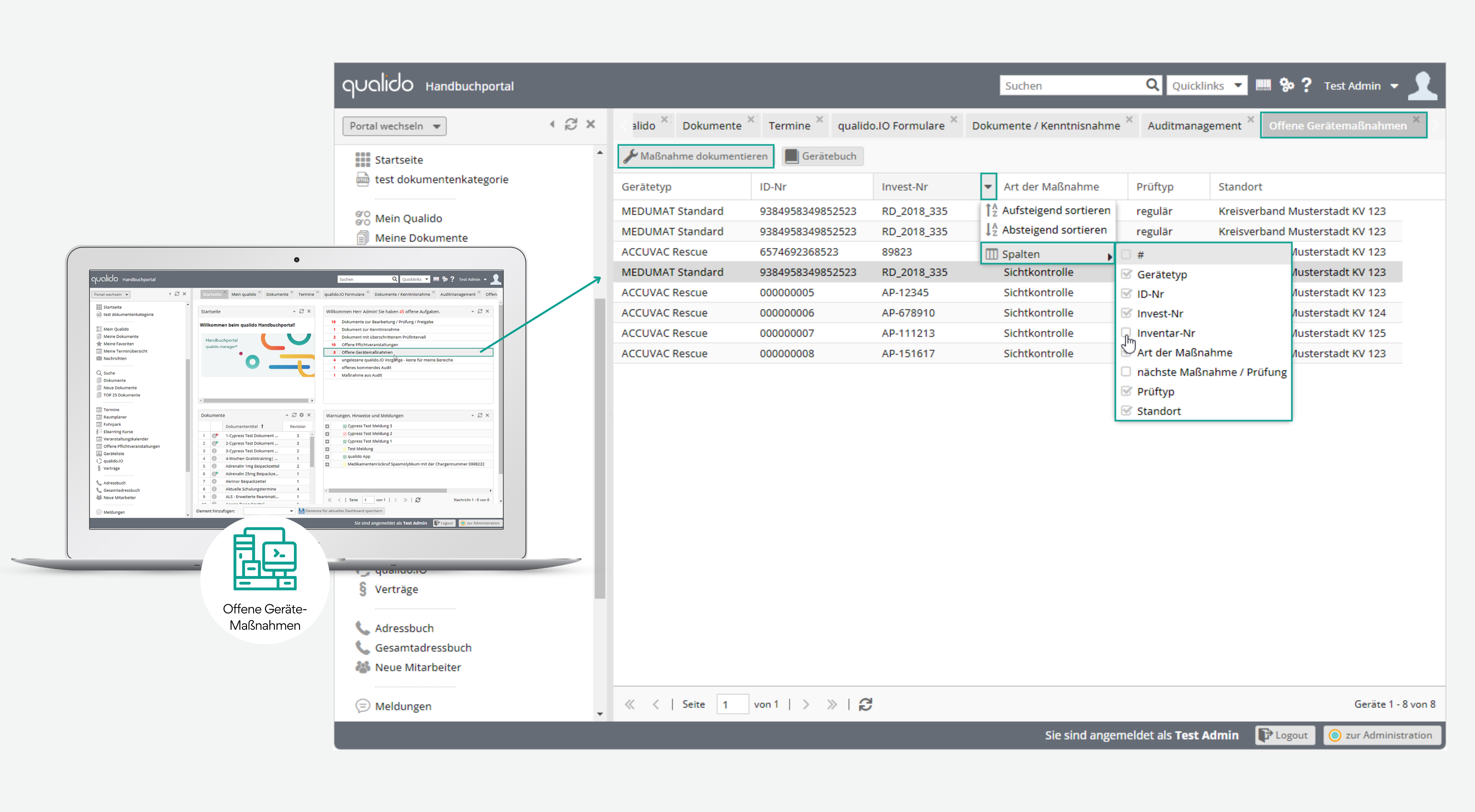Toggle the Standort column checkbox
Image resolution: width=1475 pixels, height=812 pixels.
click(x=1126, y=410)
